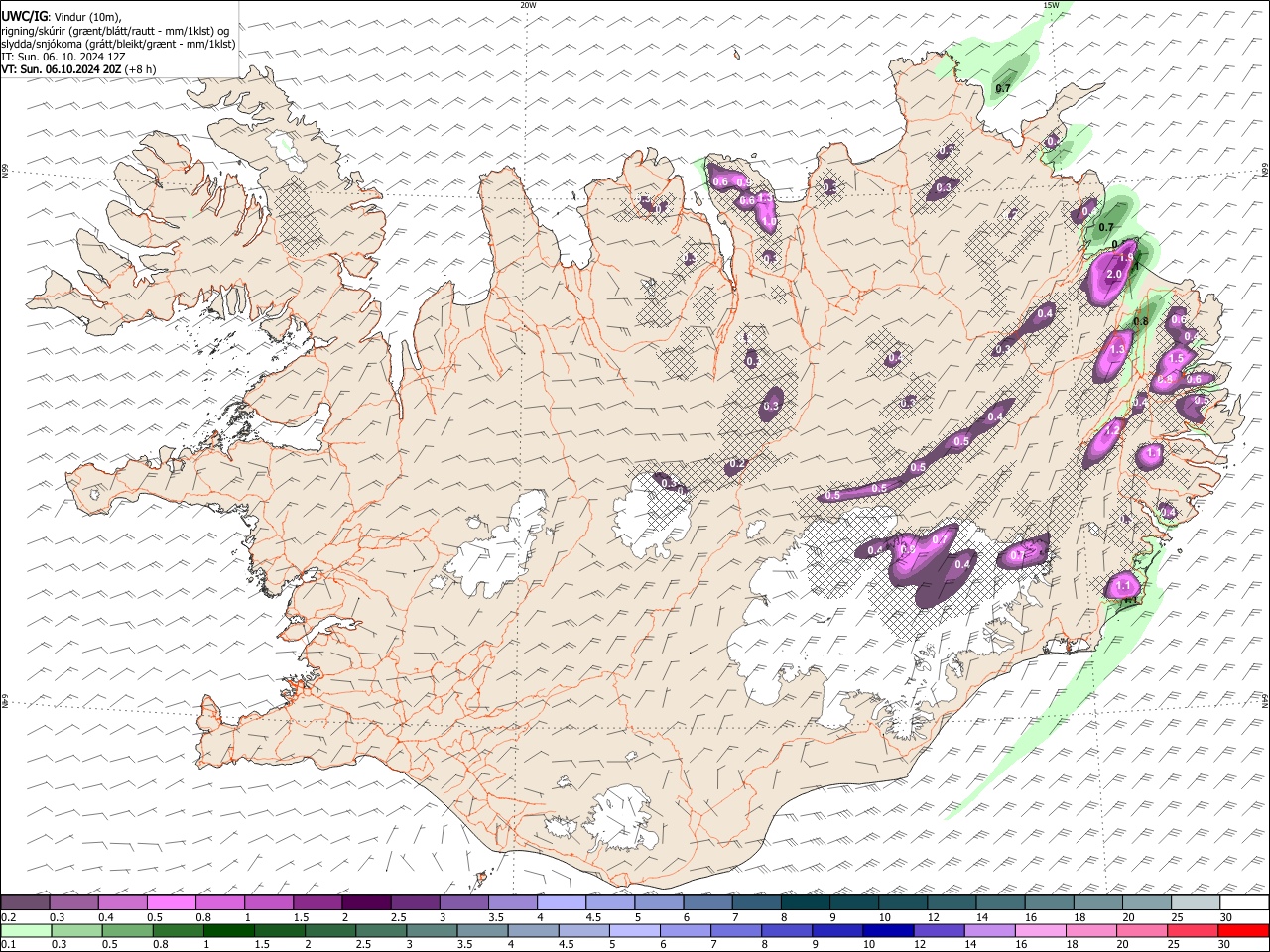Image resolution: width=1270 pixels, height=952 pixels.
Task: Pick the darkest purple snow swatch between 2 and 2.5
Action: [x=366, y=903]
